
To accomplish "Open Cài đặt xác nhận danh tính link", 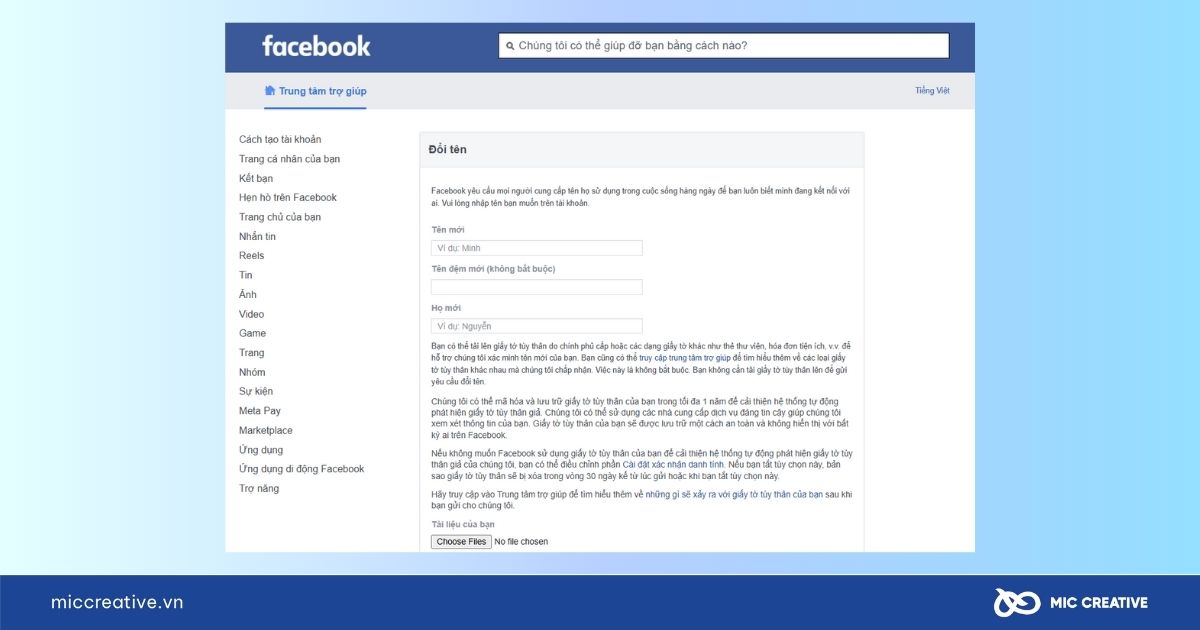I will click(673, 465).
